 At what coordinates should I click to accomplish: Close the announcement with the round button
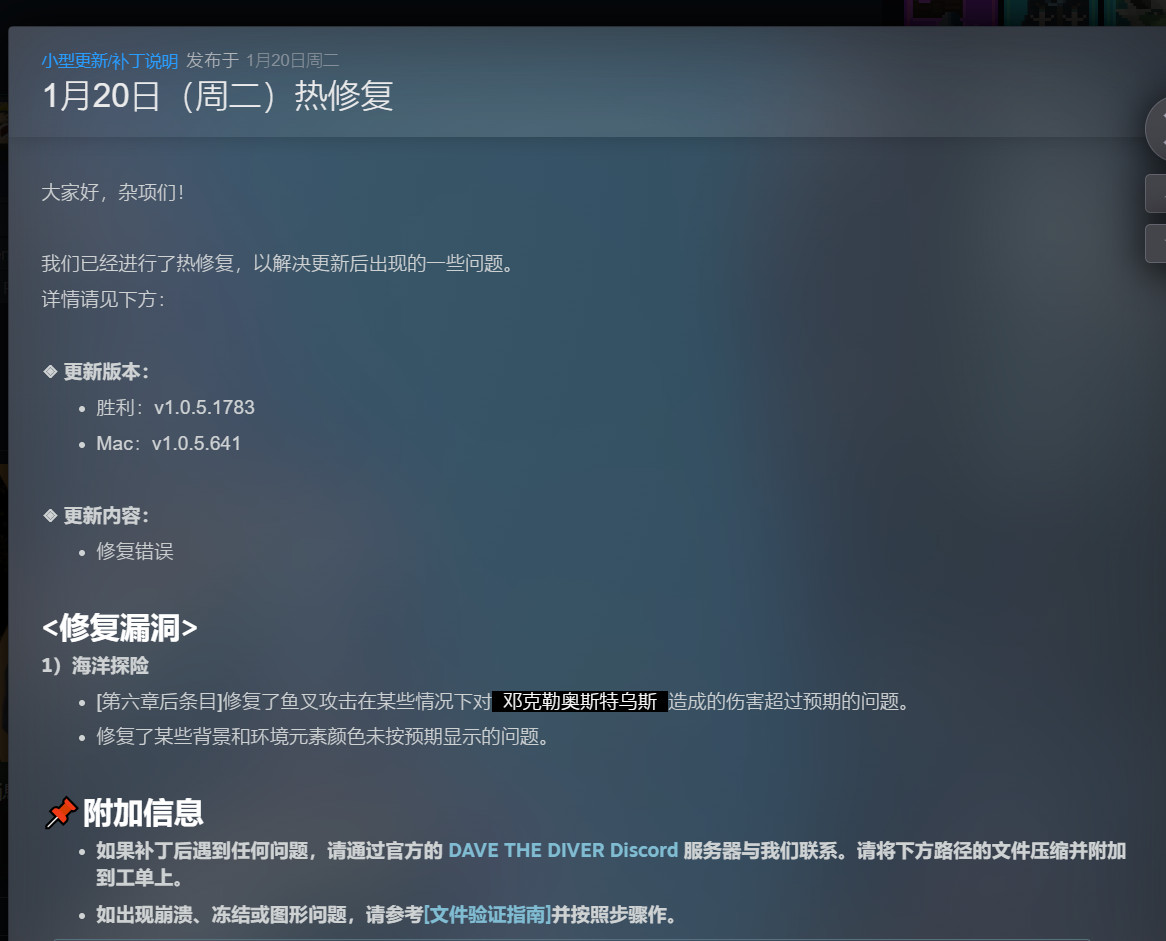pyautogui.click(x=1157, y=129)
